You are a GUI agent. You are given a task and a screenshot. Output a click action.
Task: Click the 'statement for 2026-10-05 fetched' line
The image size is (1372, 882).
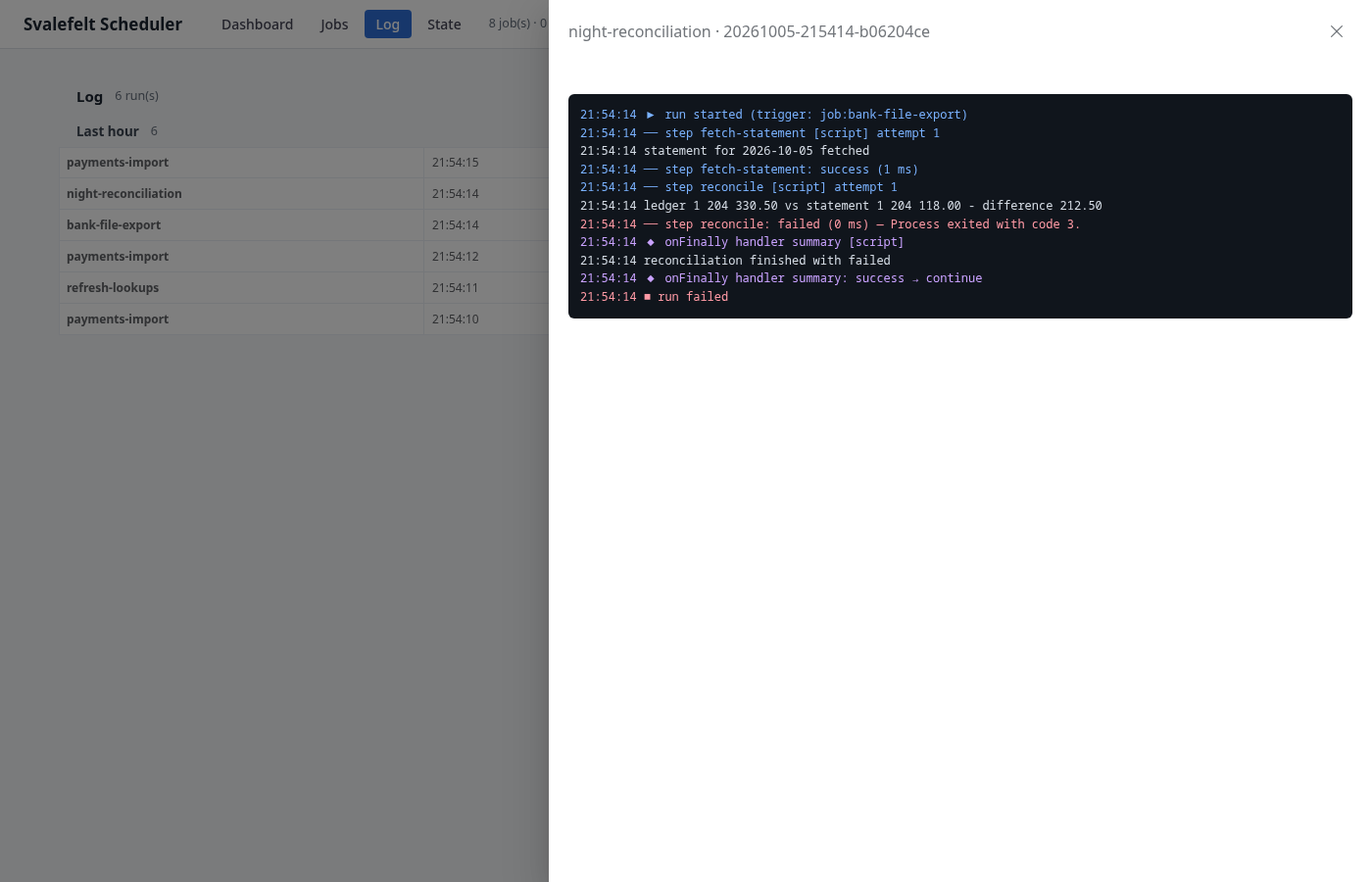point(724,151)
